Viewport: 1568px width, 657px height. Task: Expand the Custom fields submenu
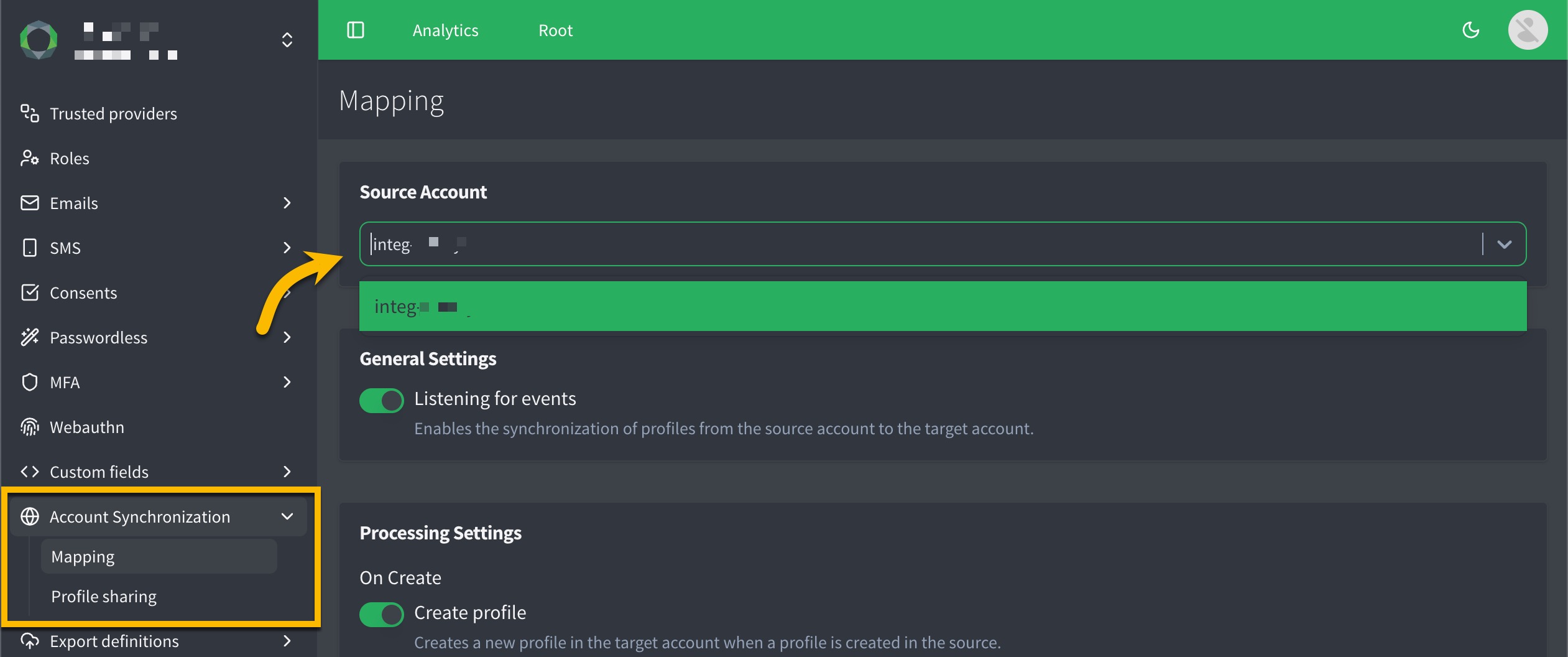(287, 472)
